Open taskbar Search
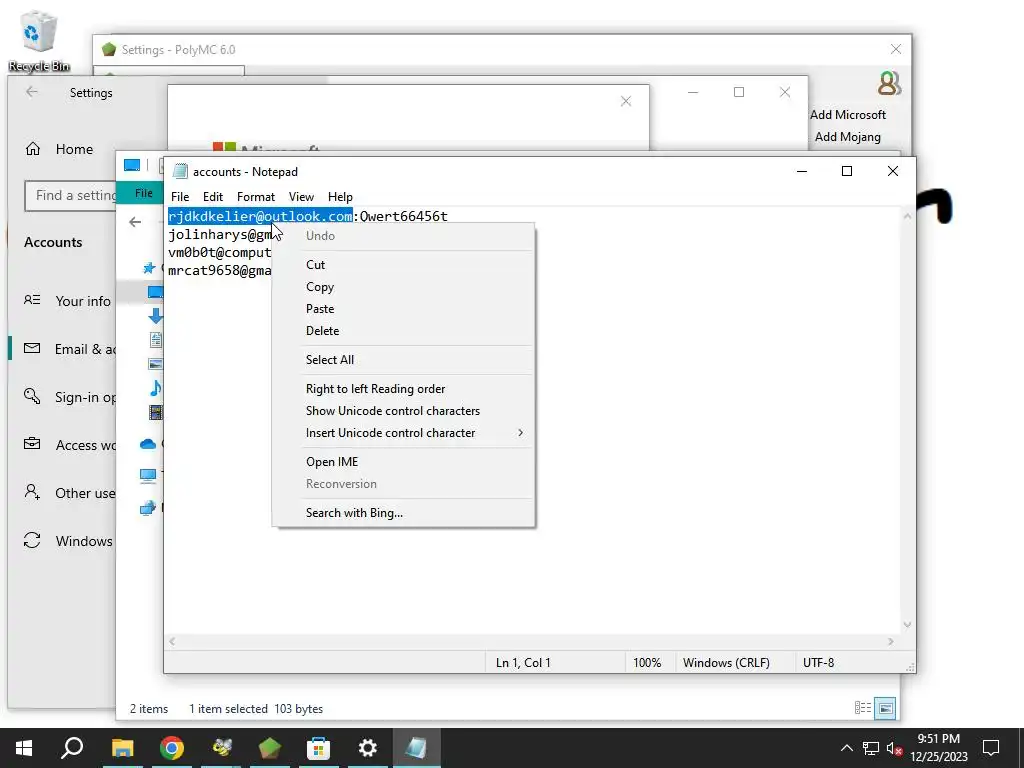 click(x=72, y=748)
